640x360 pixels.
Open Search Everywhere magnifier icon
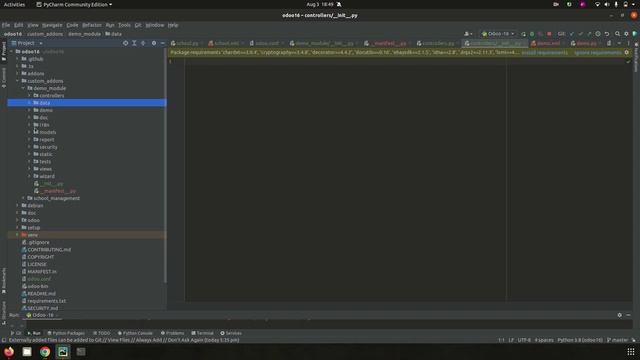point(618,34)
